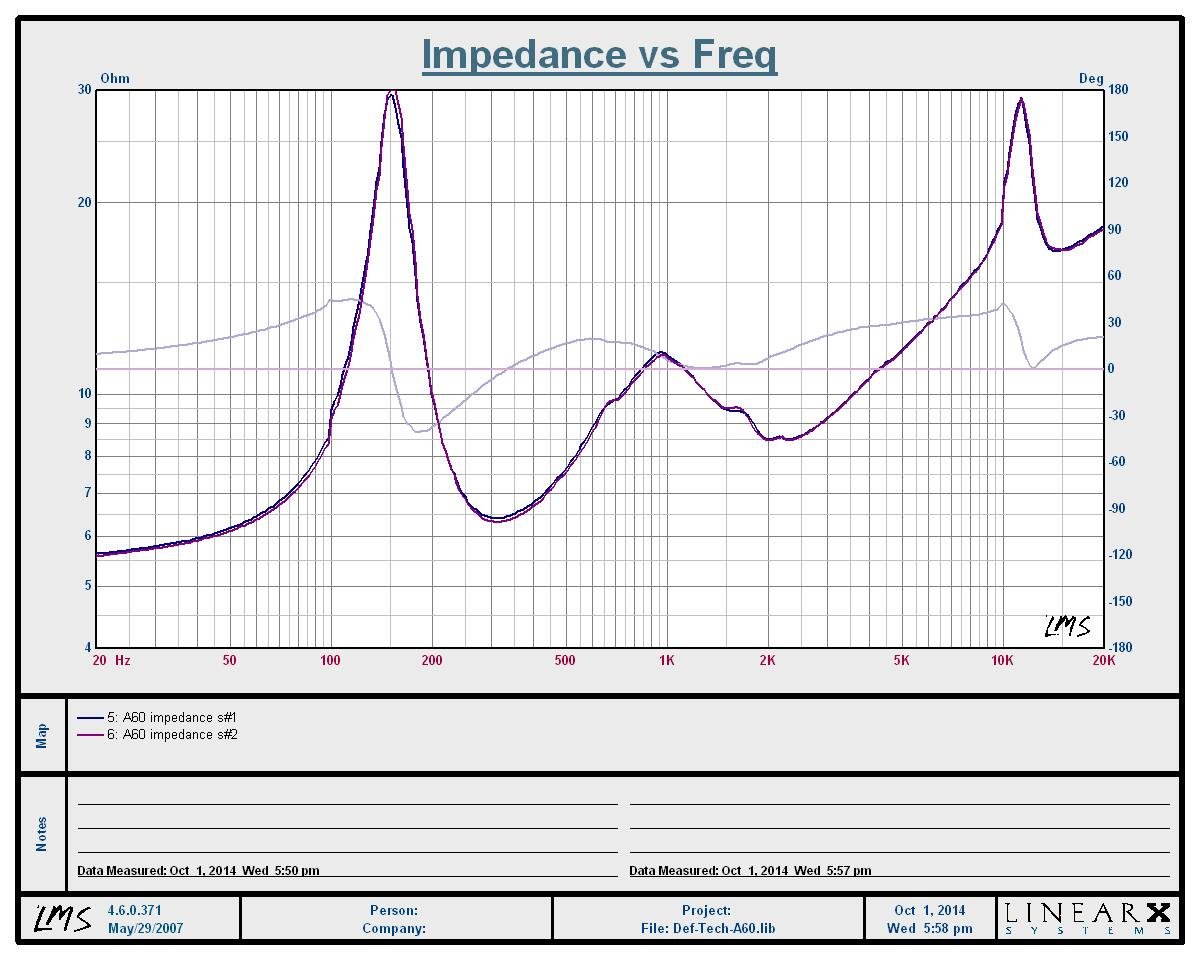Image resolution: width=1200 pixels, height=960 pixels.
Task: Click the Person field in the footer
Action: pyautogui.click(x=394, y=910)
